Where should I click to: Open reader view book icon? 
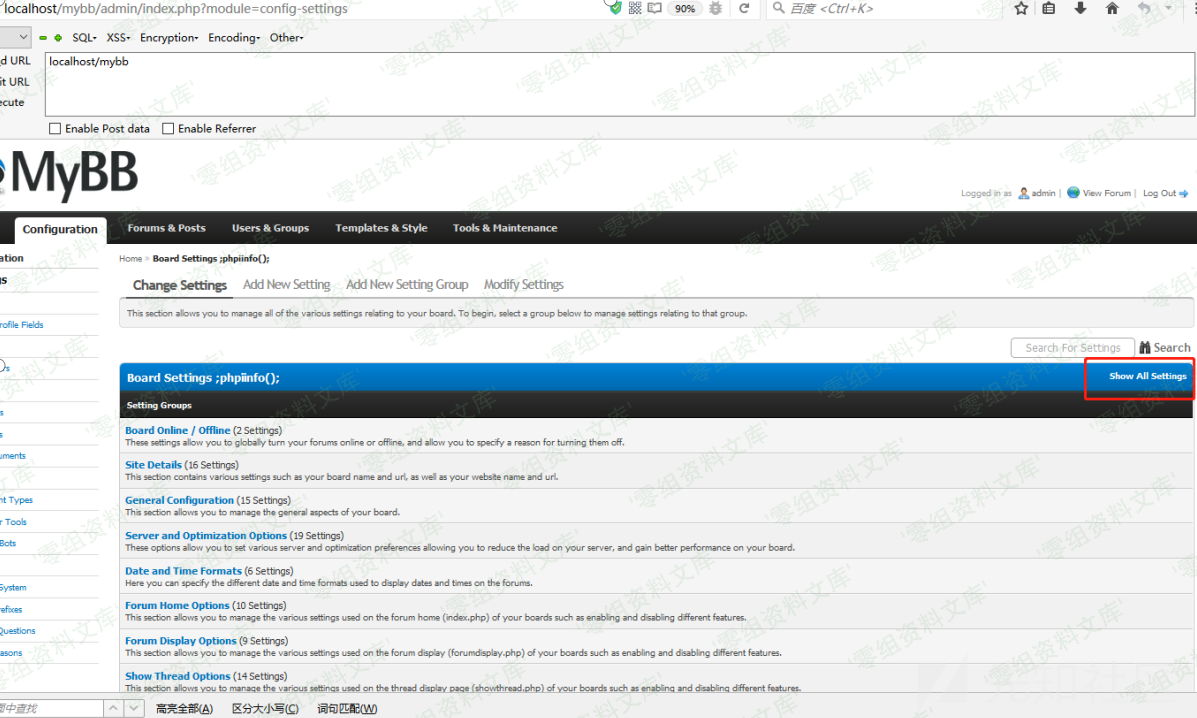[655, 8]
